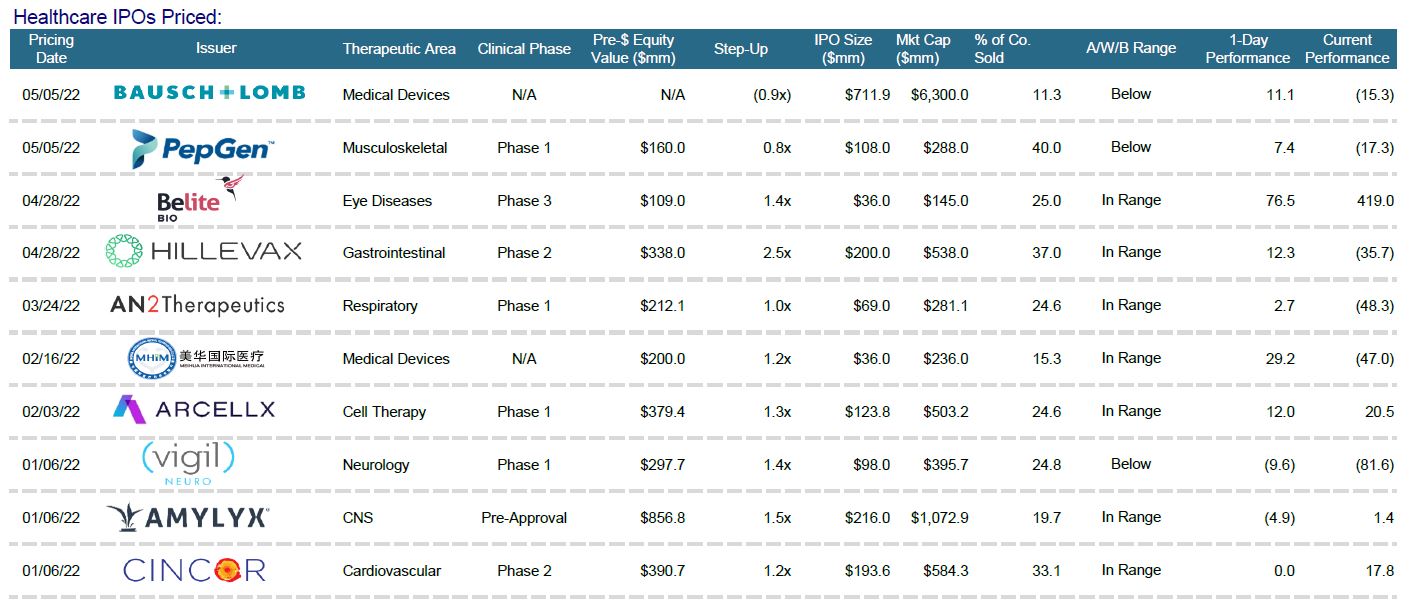
Task: Click the Cincor company logo
Action: point(194,570)
